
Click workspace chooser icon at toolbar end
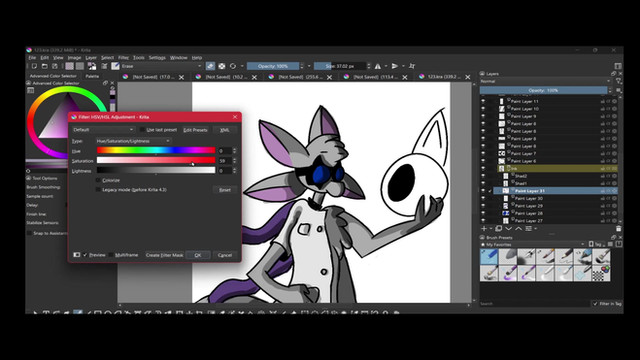click(618, 66)
